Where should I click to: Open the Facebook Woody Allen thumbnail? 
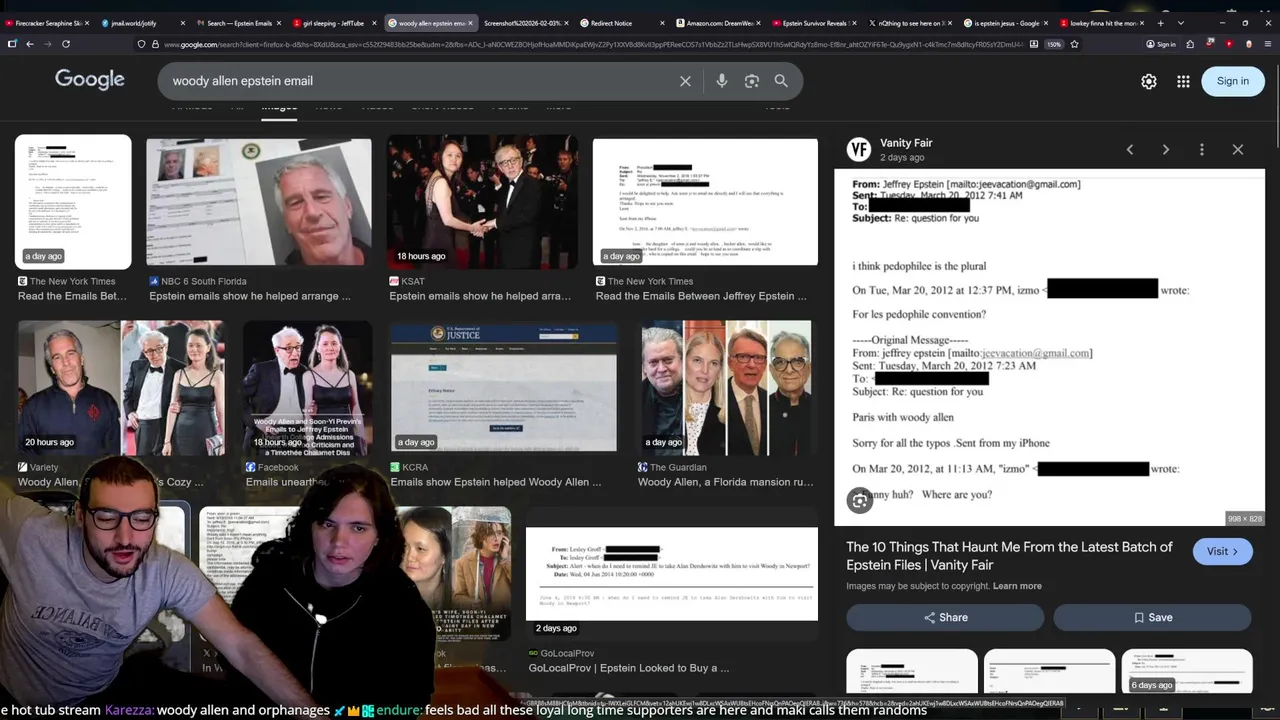308,388
